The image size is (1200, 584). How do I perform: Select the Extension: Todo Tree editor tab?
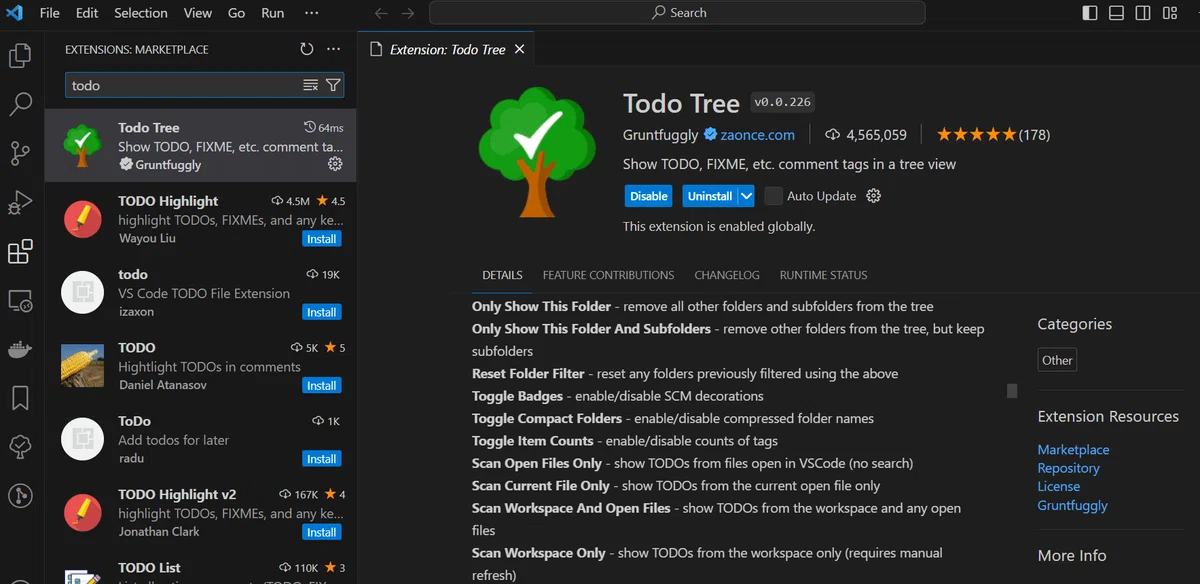click(446, 49)
